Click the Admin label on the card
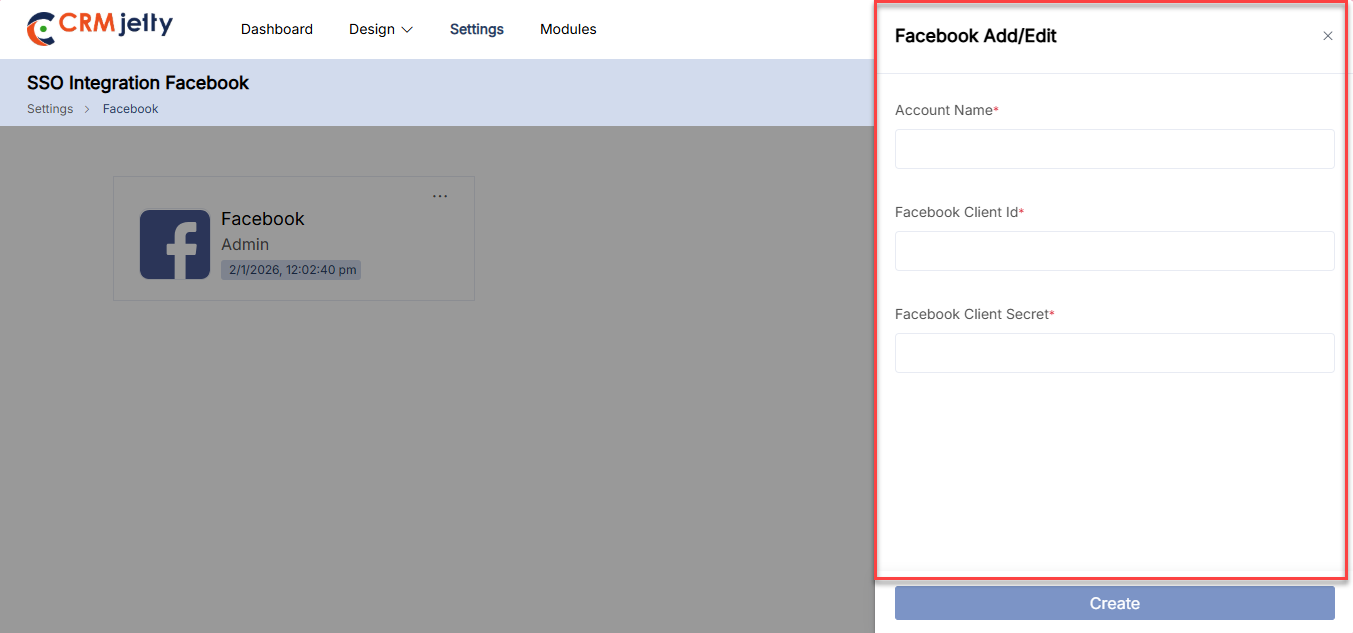 tap(245, 244)
